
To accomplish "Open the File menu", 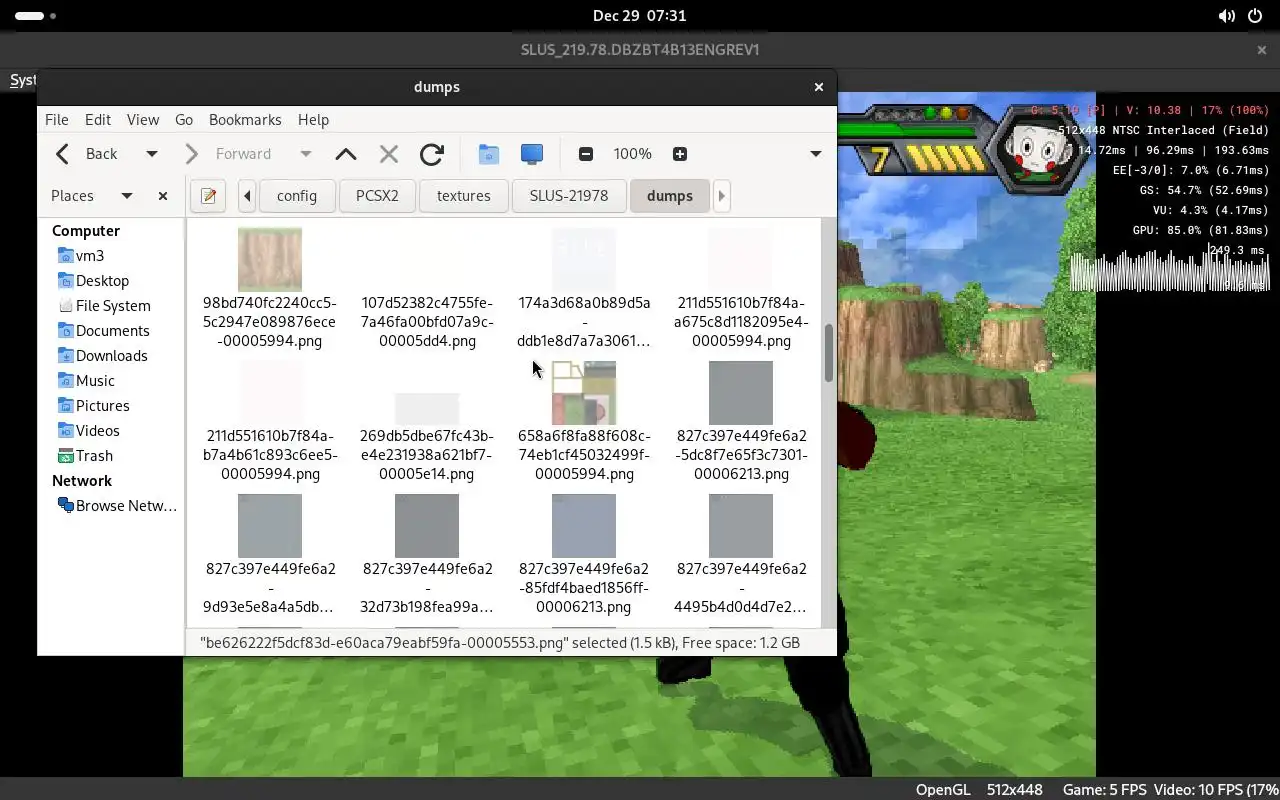I will coord(57,120).
